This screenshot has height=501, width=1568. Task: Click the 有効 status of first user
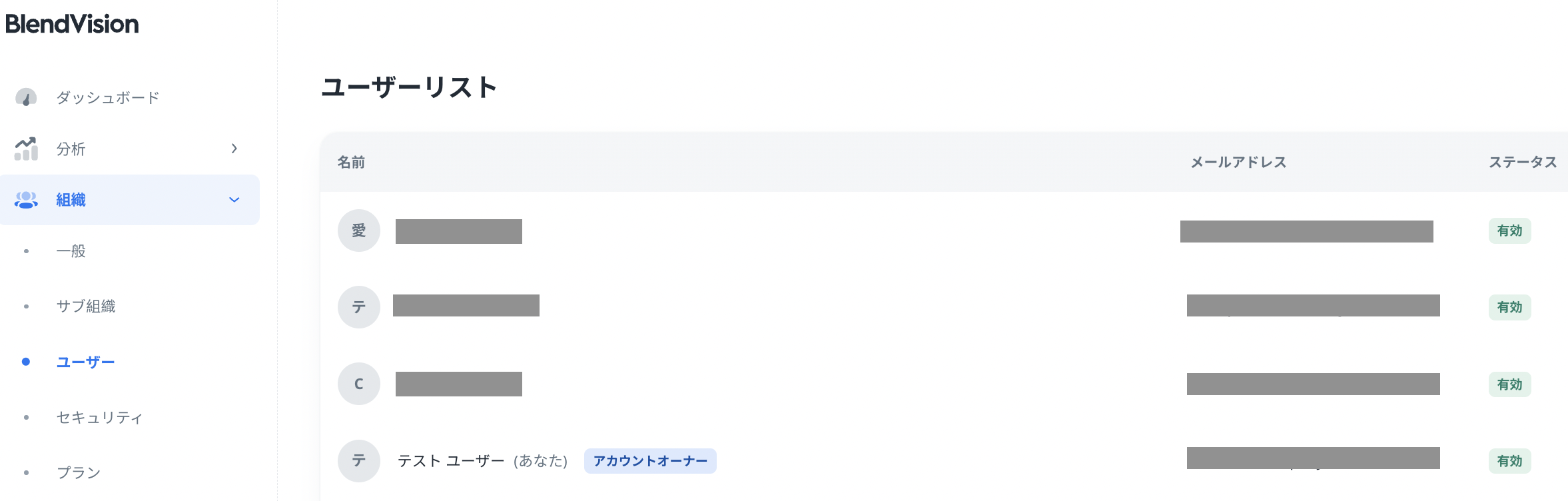1509,231
